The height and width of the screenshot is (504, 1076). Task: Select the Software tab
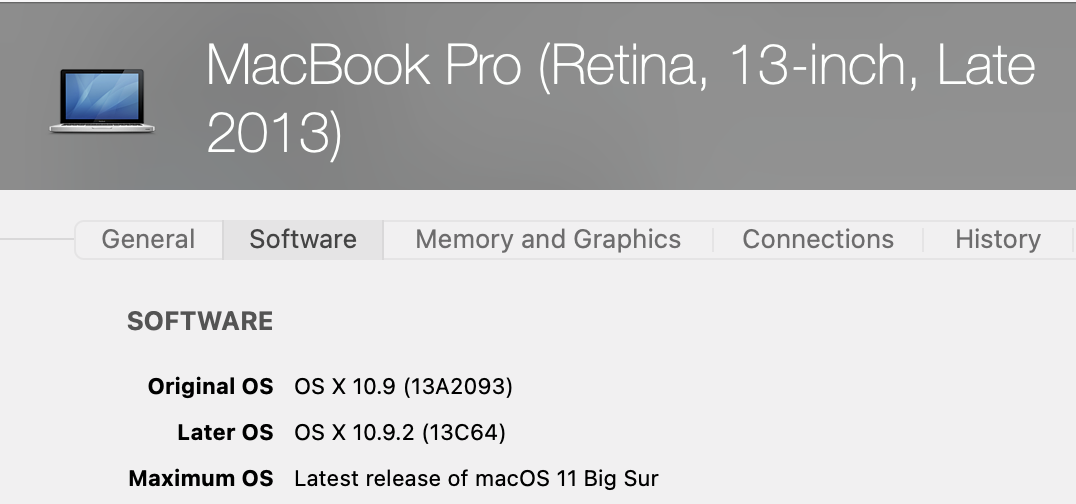point(303,240)
